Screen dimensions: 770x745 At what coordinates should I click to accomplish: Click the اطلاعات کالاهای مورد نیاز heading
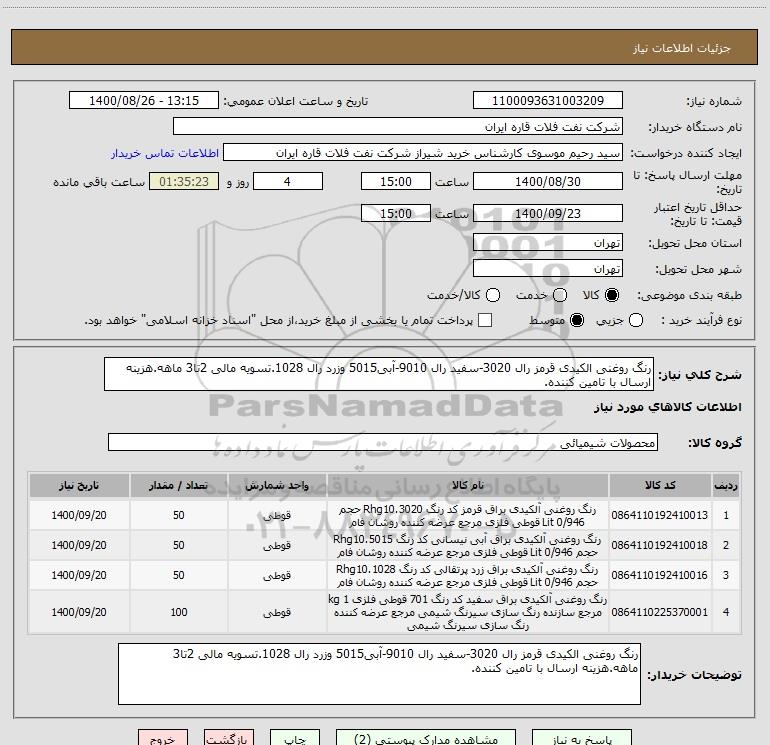point(668,407)
